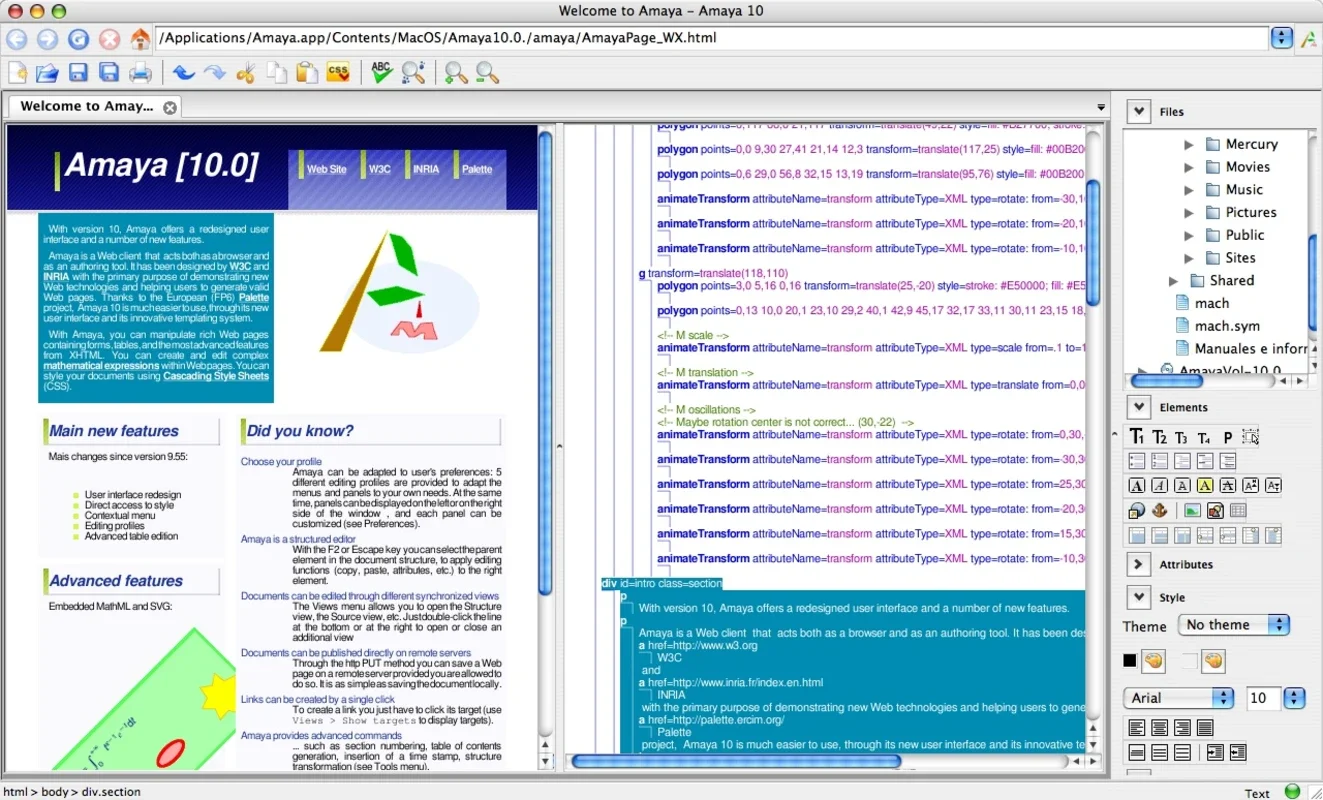The height and width of the screenshot is (800, 1323).
Task: Toggle the yellow highlighted A style
Action: (1204, 486)
